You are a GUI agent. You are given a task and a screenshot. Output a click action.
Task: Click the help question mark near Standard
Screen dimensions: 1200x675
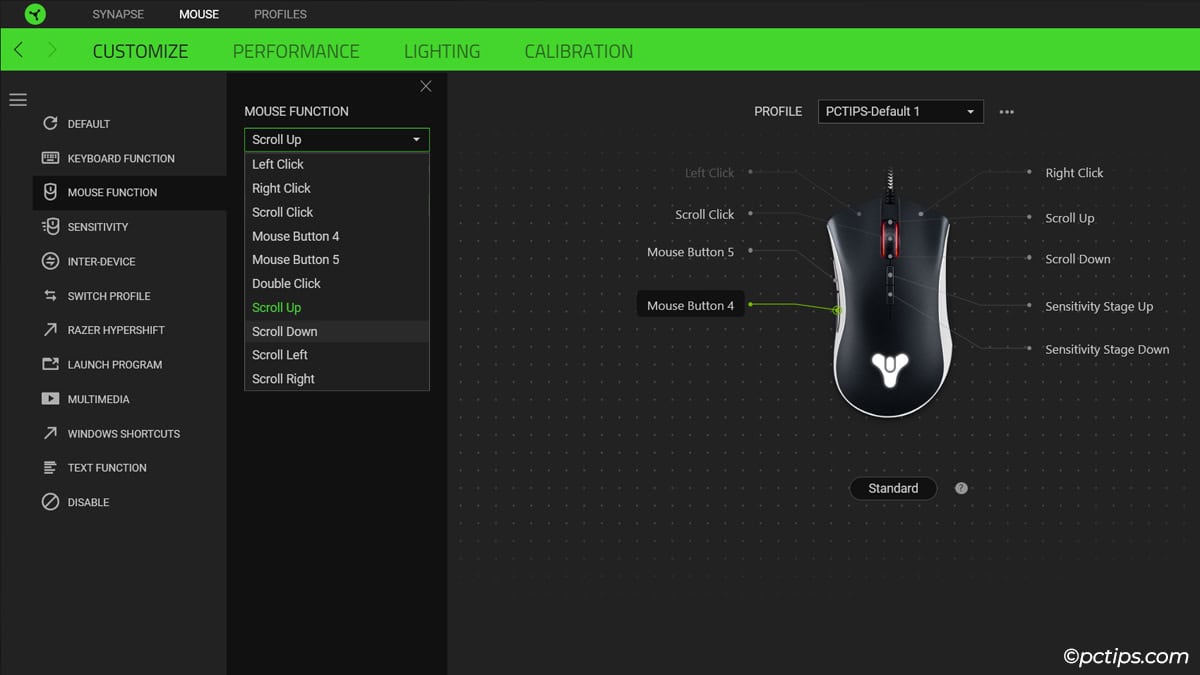(x=961, y=489)
